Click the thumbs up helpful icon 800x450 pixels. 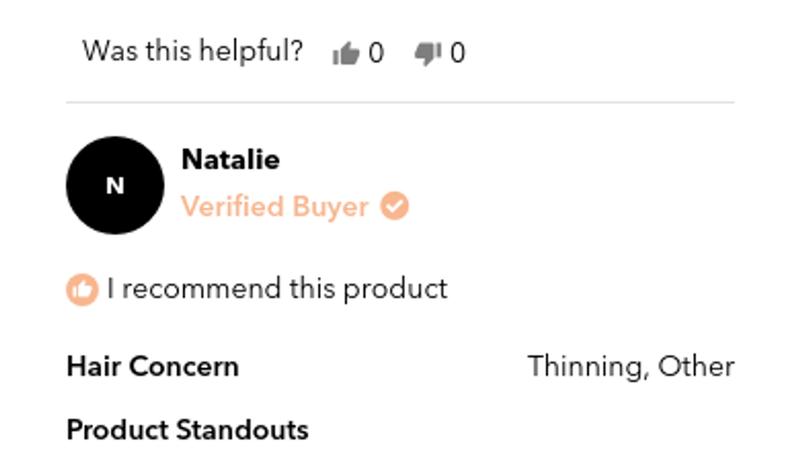tap(345, 53)
